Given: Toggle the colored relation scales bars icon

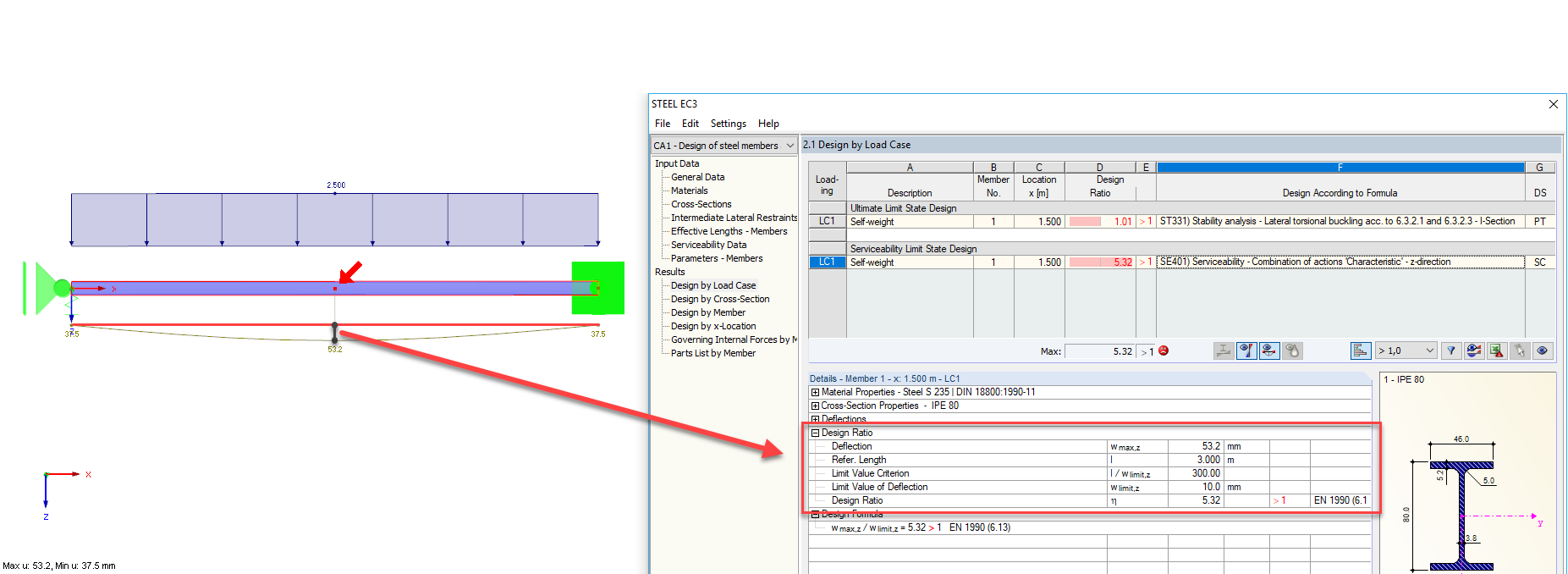Looking at the screenshot, I should point(1361,350).
